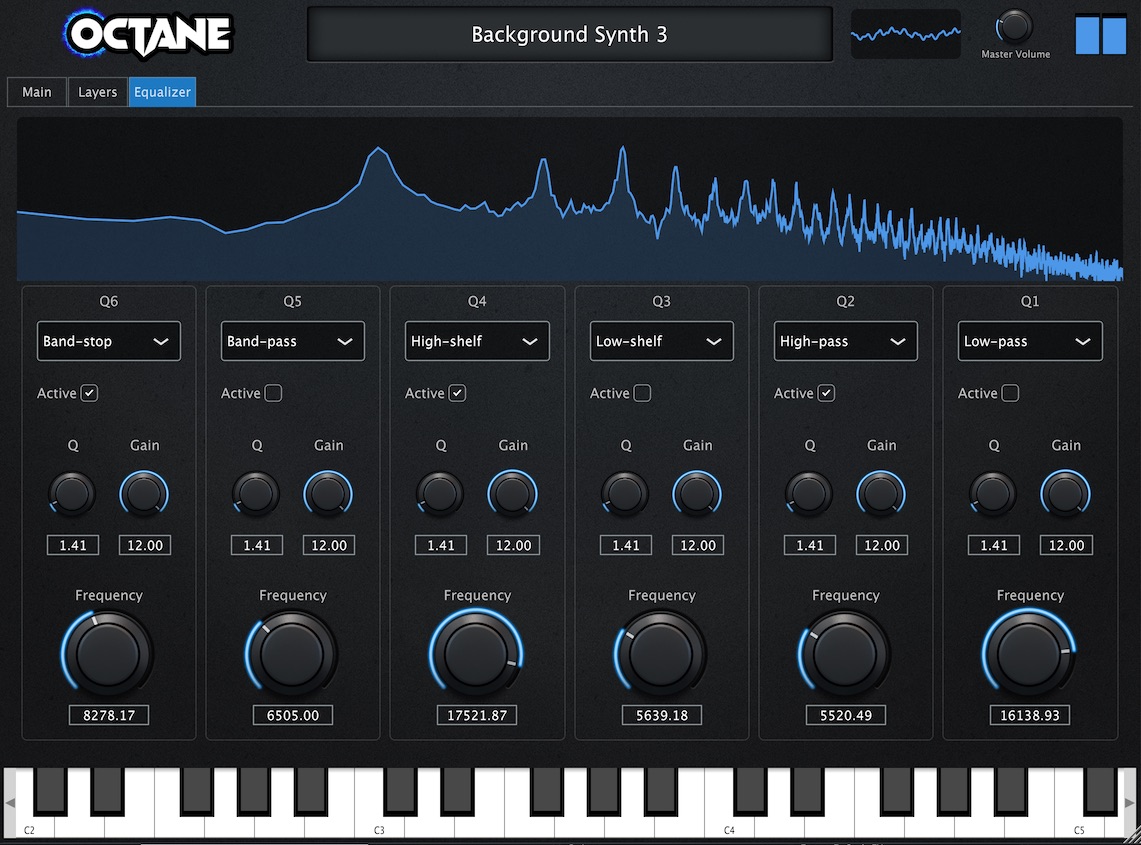Click the Frequency knob for the Q3 band
Screen dimensions: 1141x845
[661, 652]
